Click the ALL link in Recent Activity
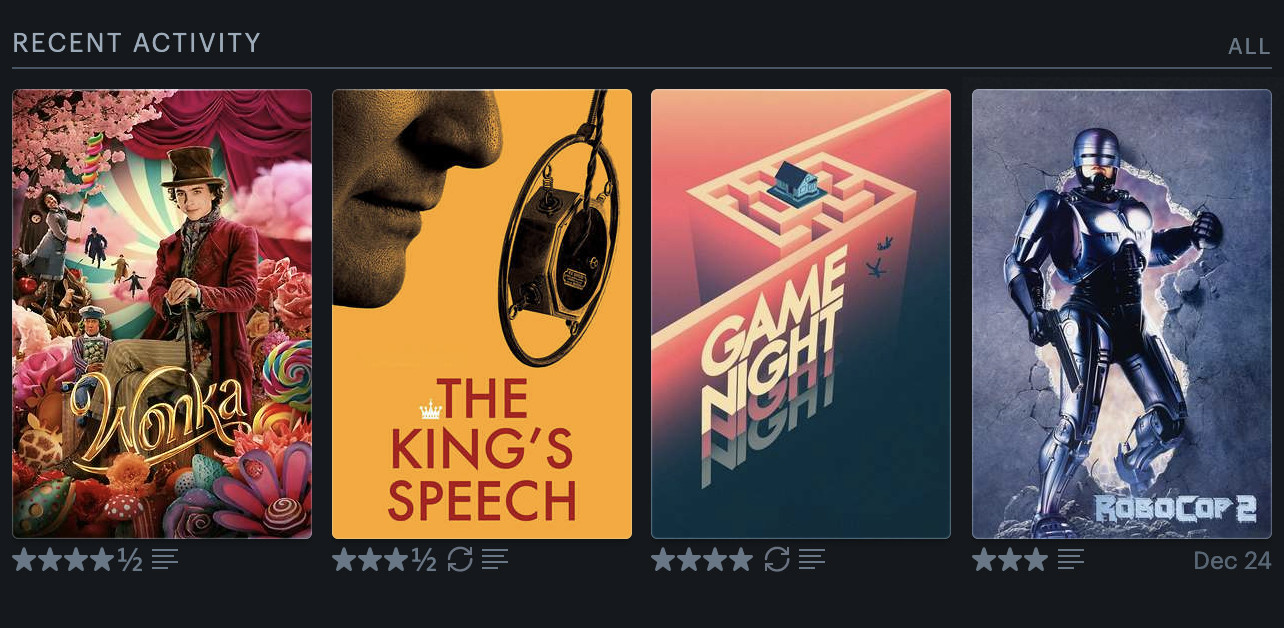This screenshot has width=1284, height=628. pyautogui.click(x=1250, y=47)
